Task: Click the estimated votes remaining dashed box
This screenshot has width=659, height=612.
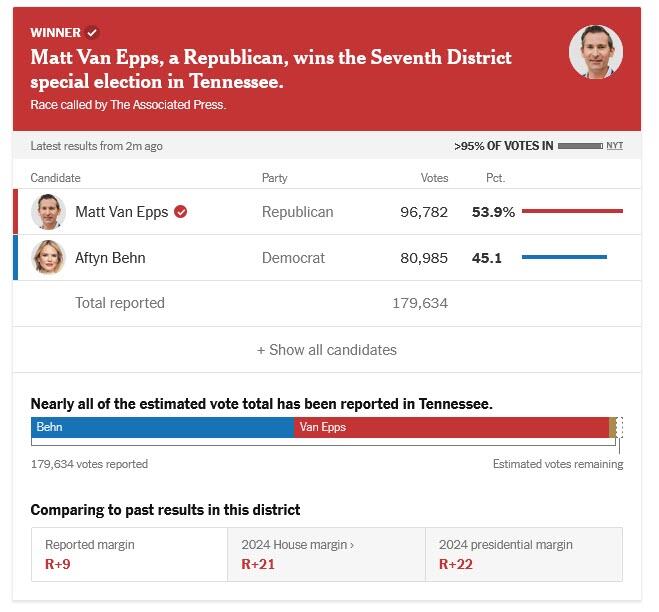Action: pos(620,428)
